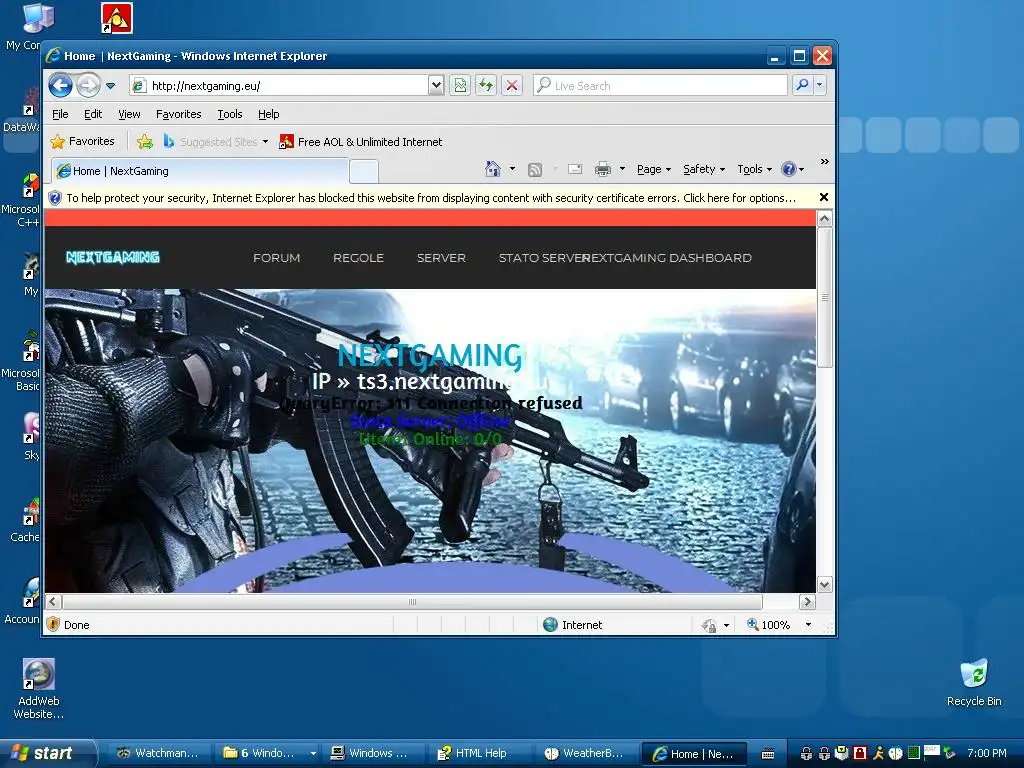The width and height of the screenshot is (1024, 768).
Task: Click the horizontal scrollbar right arrow
Action: point(807,601)
